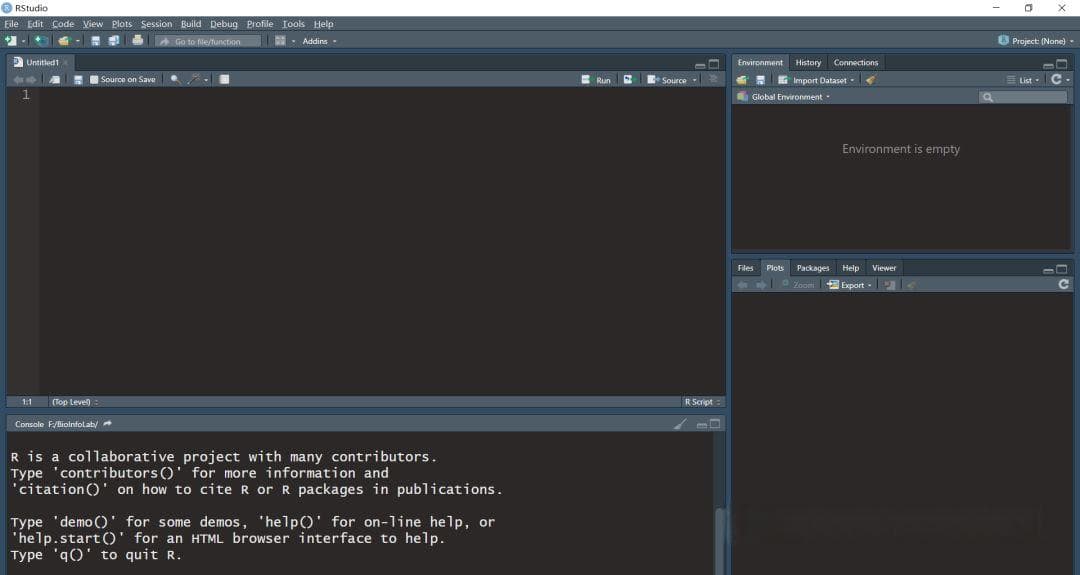Open the Viewer tab
This screenshot has height=575, width=1080.
[x=884, y=268]
